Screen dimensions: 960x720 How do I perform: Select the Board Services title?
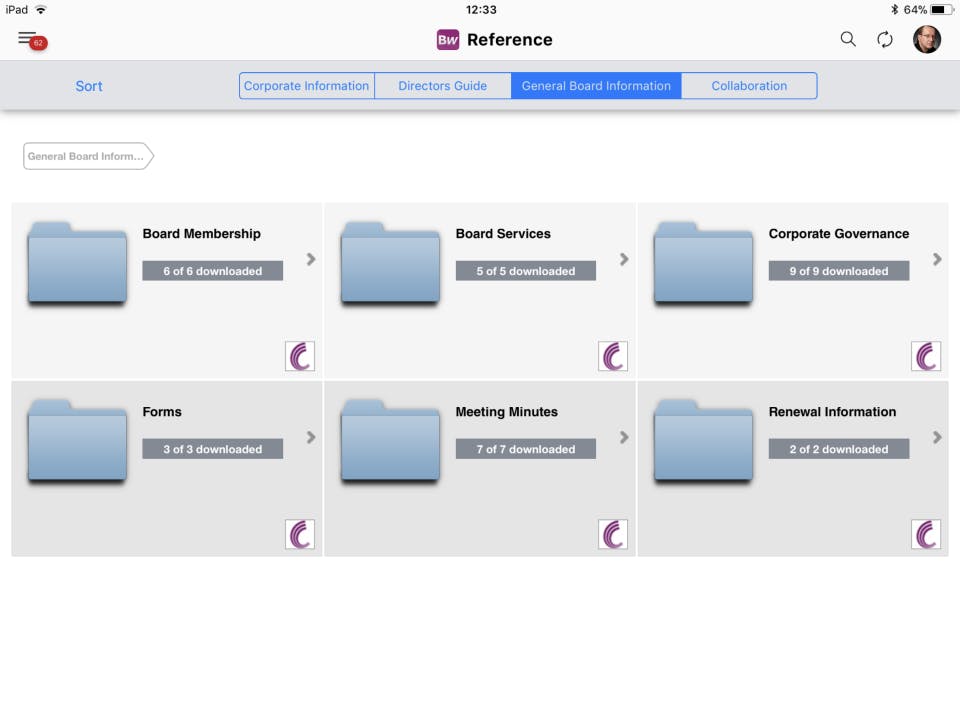tap(503, 234)
